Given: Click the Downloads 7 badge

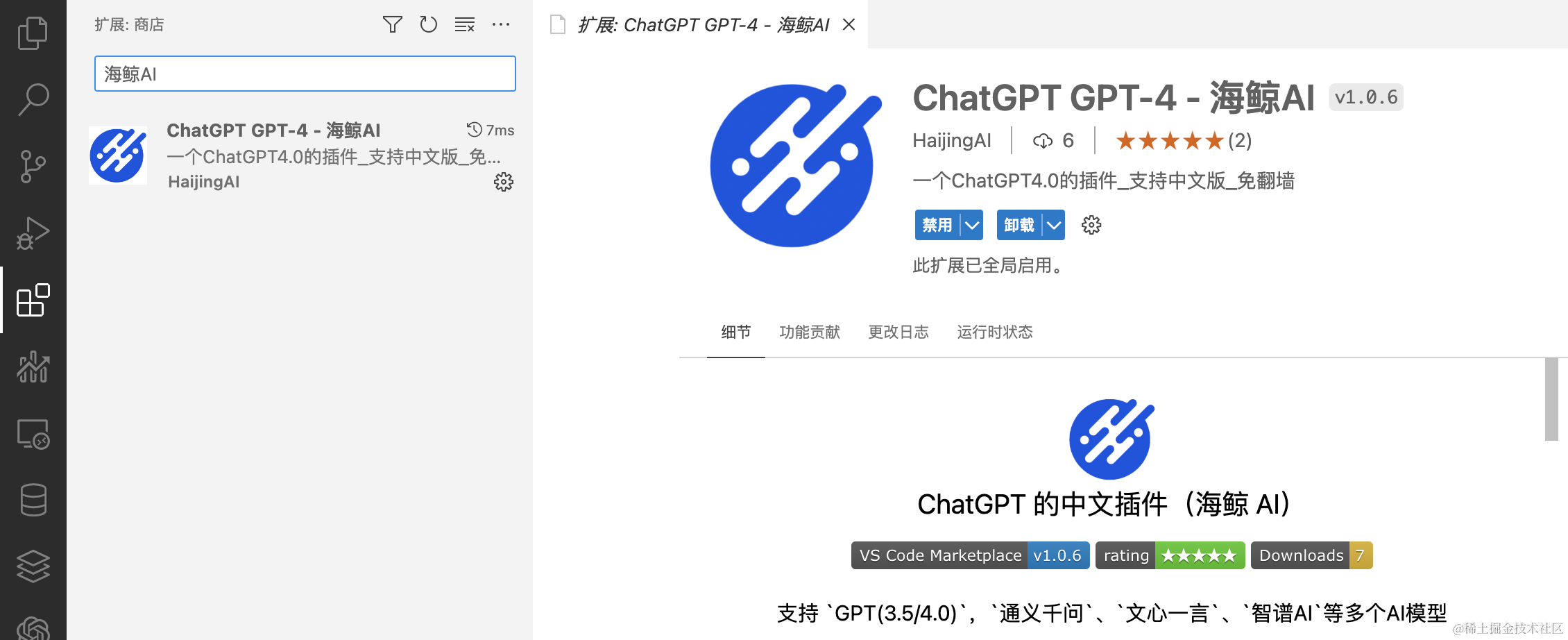Looking at the screenshot, I should point(1311,555).
